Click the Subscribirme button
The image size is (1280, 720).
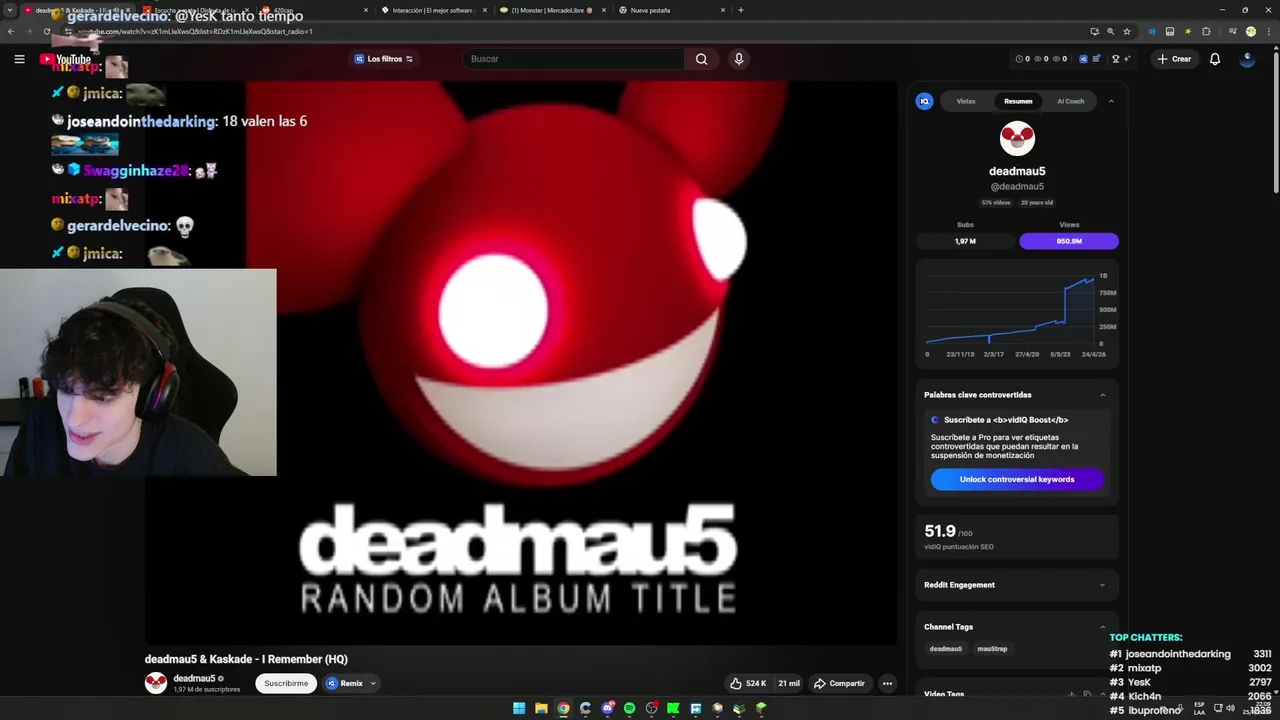(x=286, y=683)
